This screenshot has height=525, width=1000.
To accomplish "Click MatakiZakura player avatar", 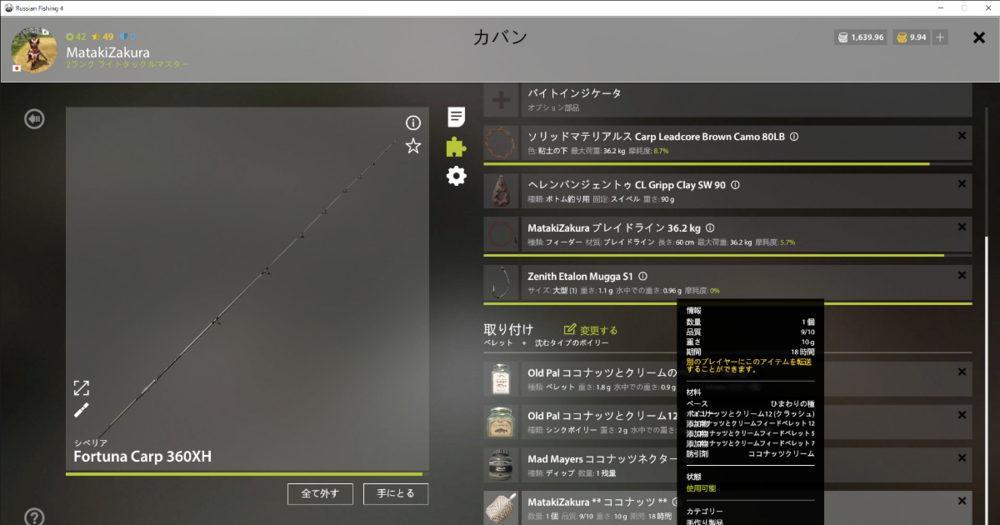I will point(34,50).
